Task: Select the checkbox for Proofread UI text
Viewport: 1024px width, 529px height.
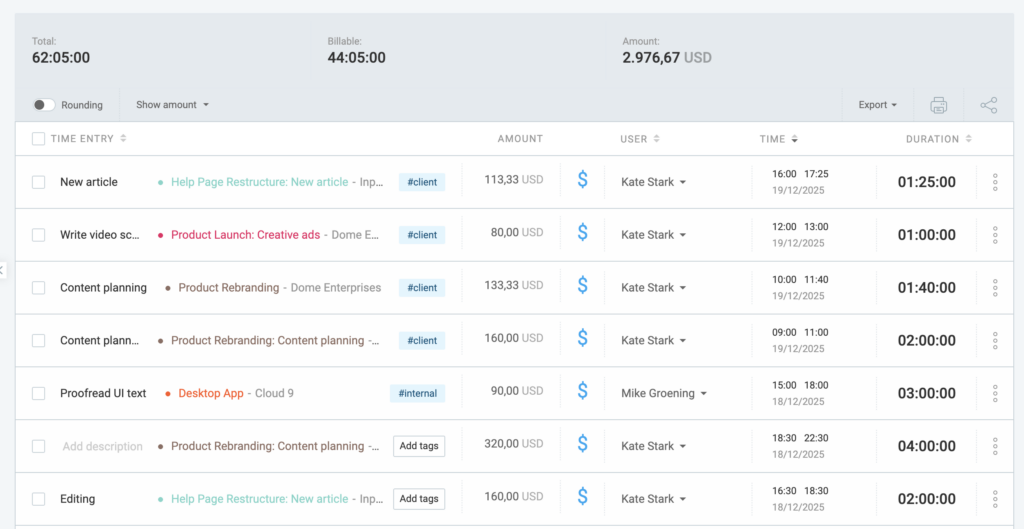Action: coord(38,393)
